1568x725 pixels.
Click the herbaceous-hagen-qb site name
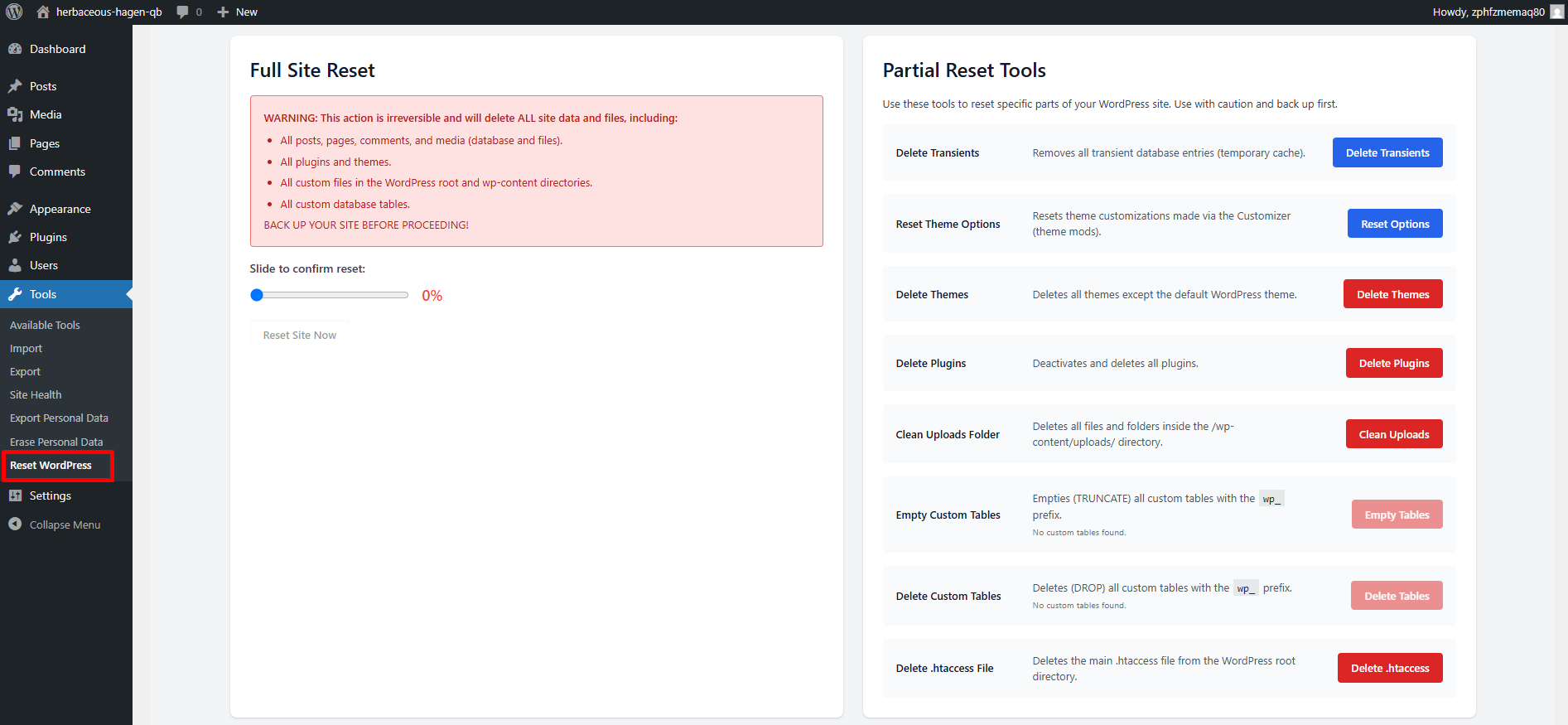(109, 12)
